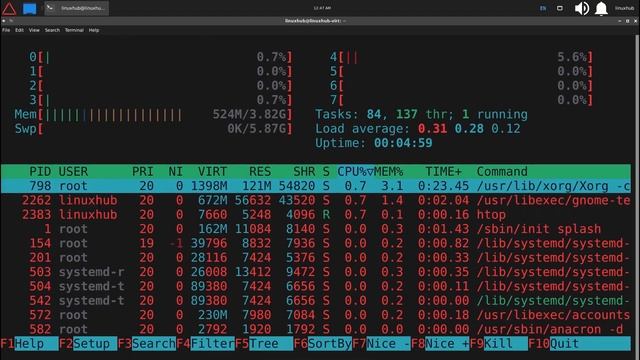Click F7 Nice - in the function bar
The image size is (640, 360).
point(382,344)
